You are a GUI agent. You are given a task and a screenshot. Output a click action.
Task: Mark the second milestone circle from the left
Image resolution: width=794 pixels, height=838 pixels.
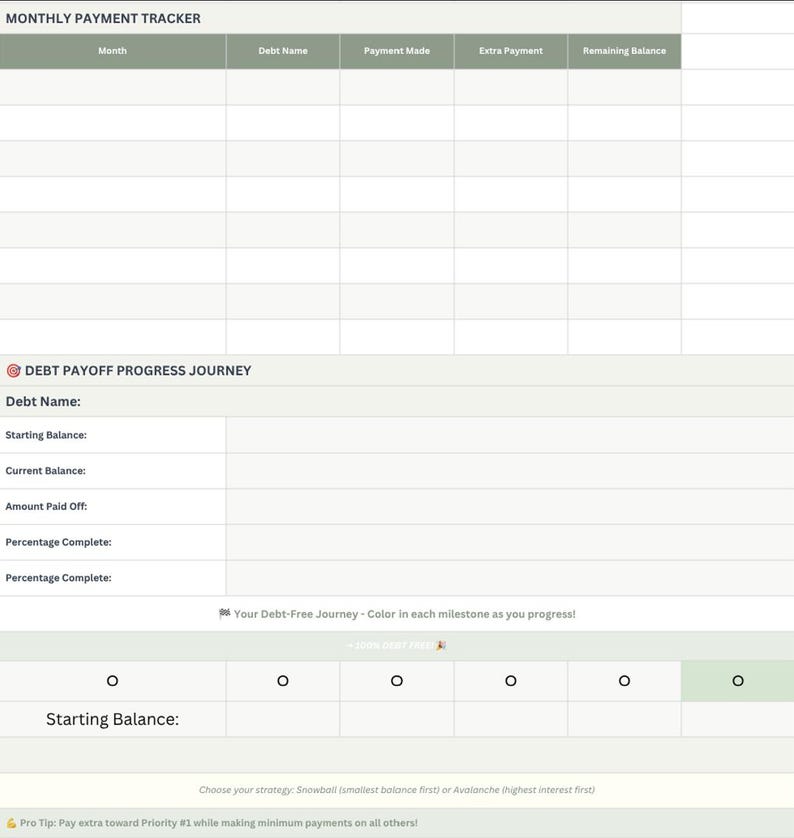click(x=283, y=680)
